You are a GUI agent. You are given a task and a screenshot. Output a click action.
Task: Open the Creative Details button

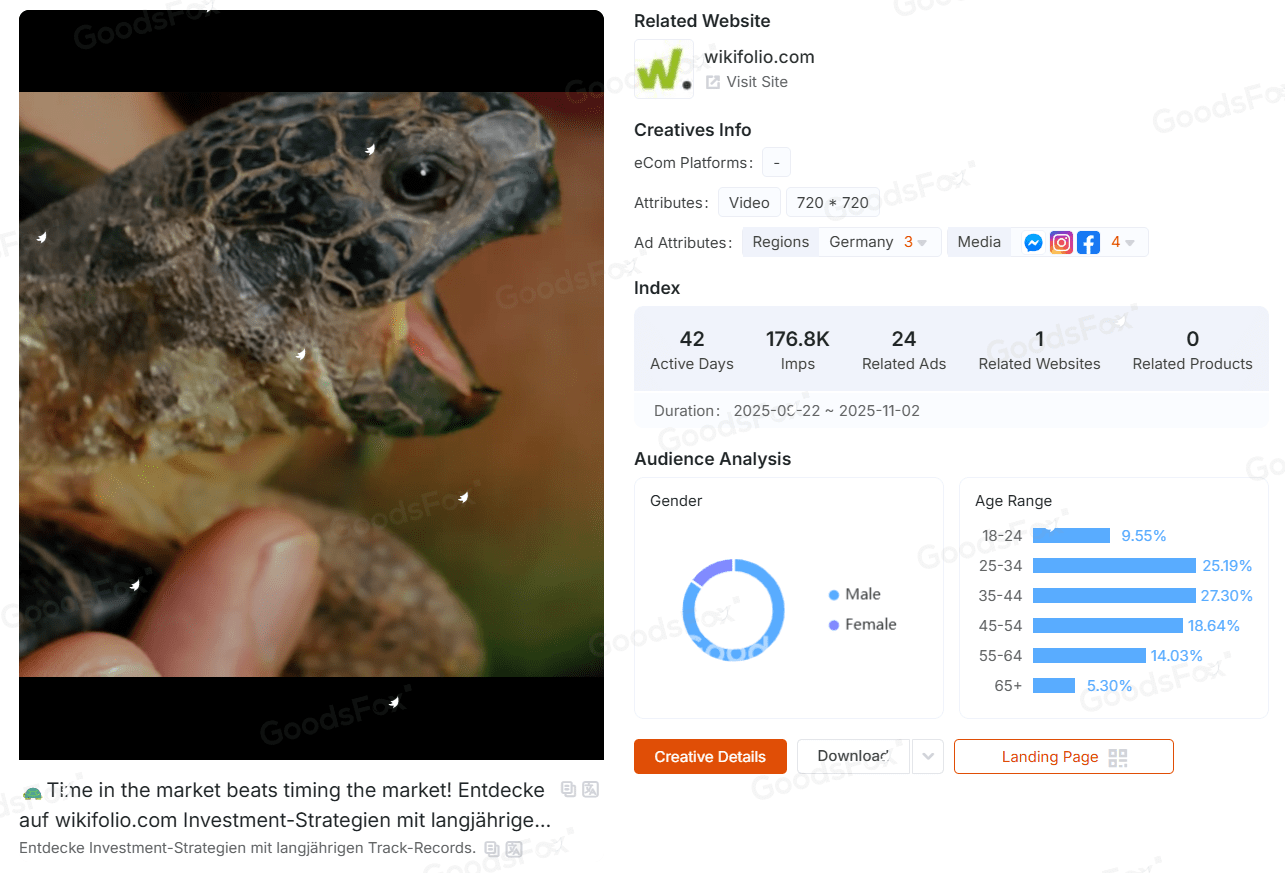pos(710,757)
